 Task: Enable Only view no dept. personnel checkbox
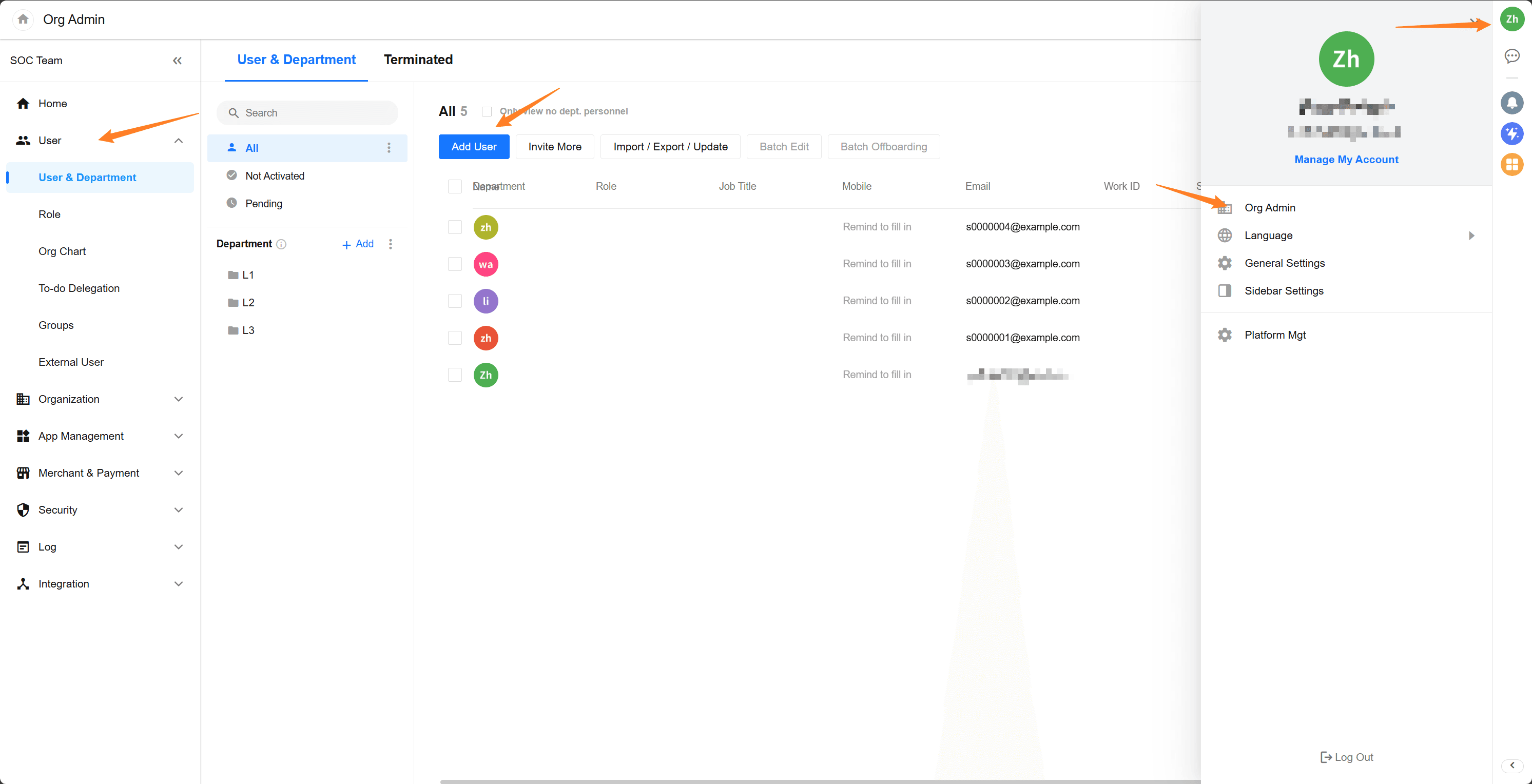click(487, 112)
